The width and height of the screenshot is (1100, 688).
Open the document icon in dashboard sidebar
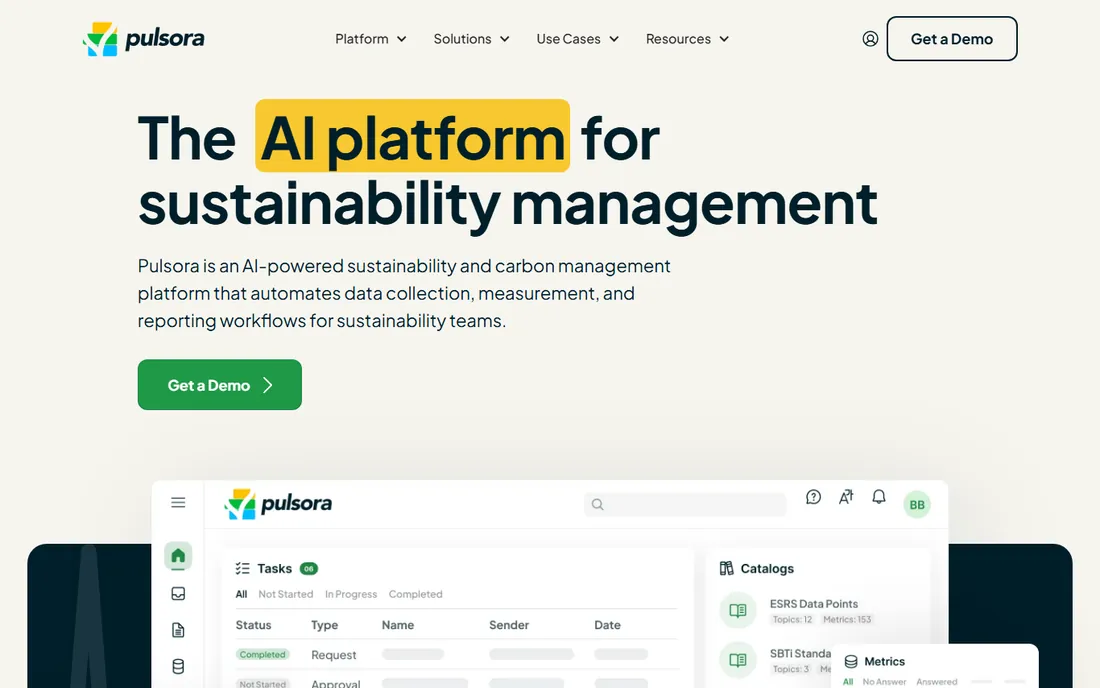coord(178,630)
